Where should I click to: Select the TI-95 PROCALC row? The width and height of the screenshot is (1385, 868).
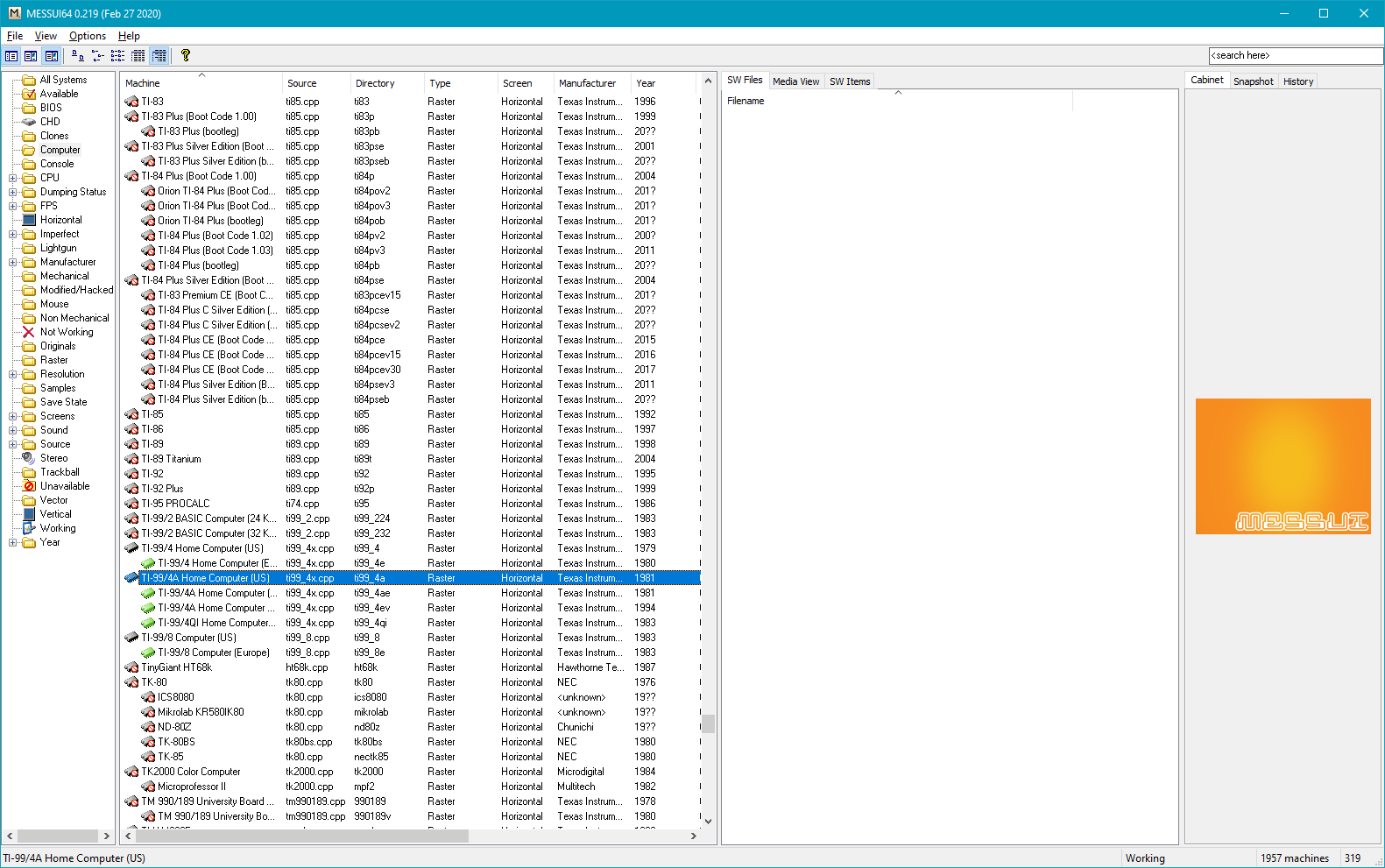pyautogui.click(x=411, y=504)
